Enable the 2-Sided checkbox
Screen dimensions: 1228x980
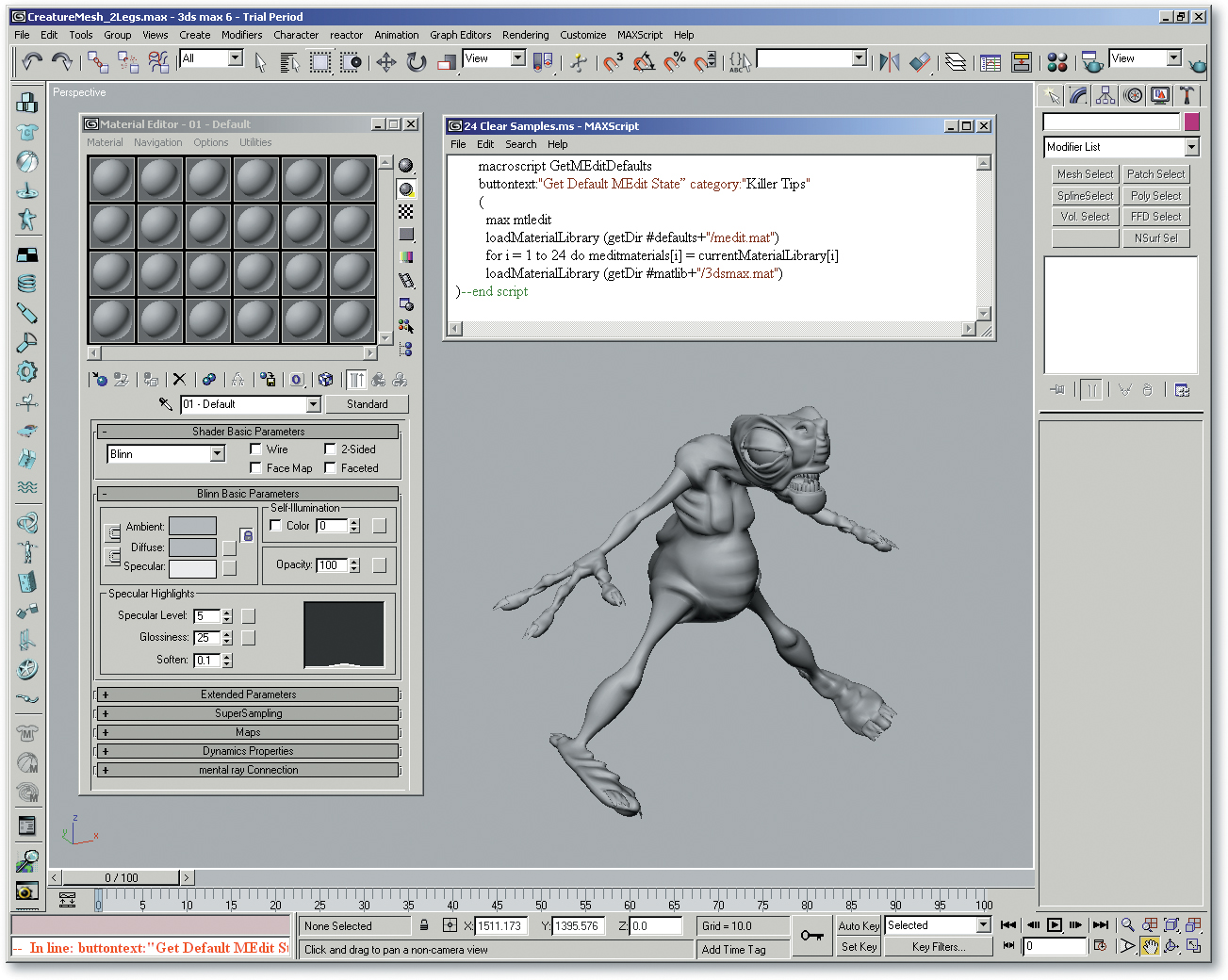330,449
